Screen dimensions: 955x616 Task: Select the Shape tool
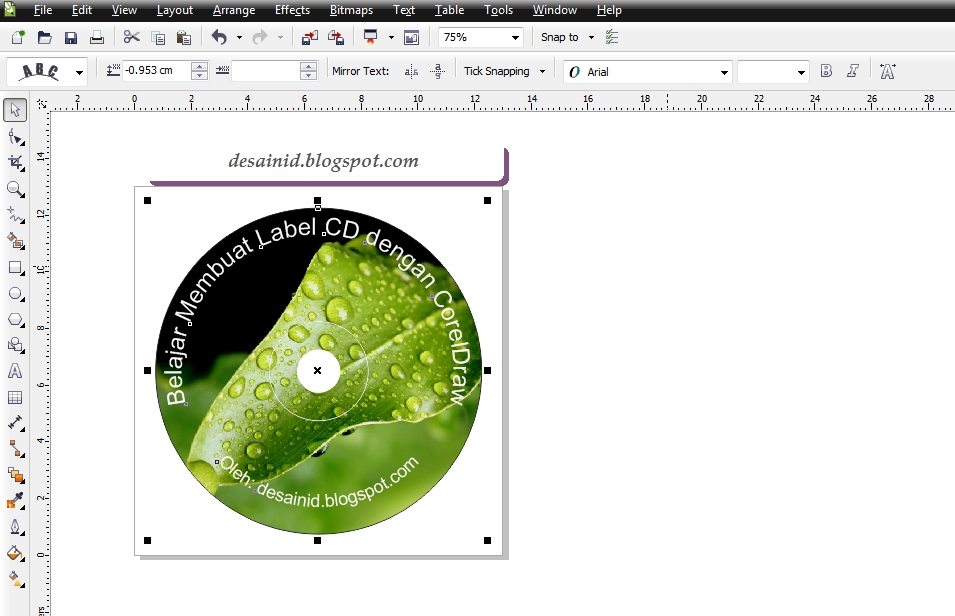(x=16, y=137)
